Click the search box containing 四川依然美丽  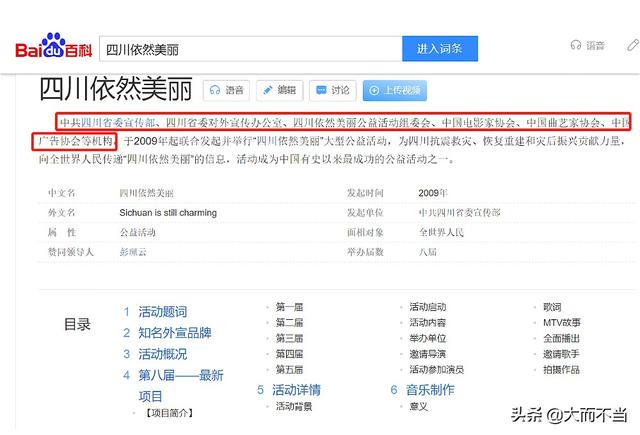click(251, 49)
